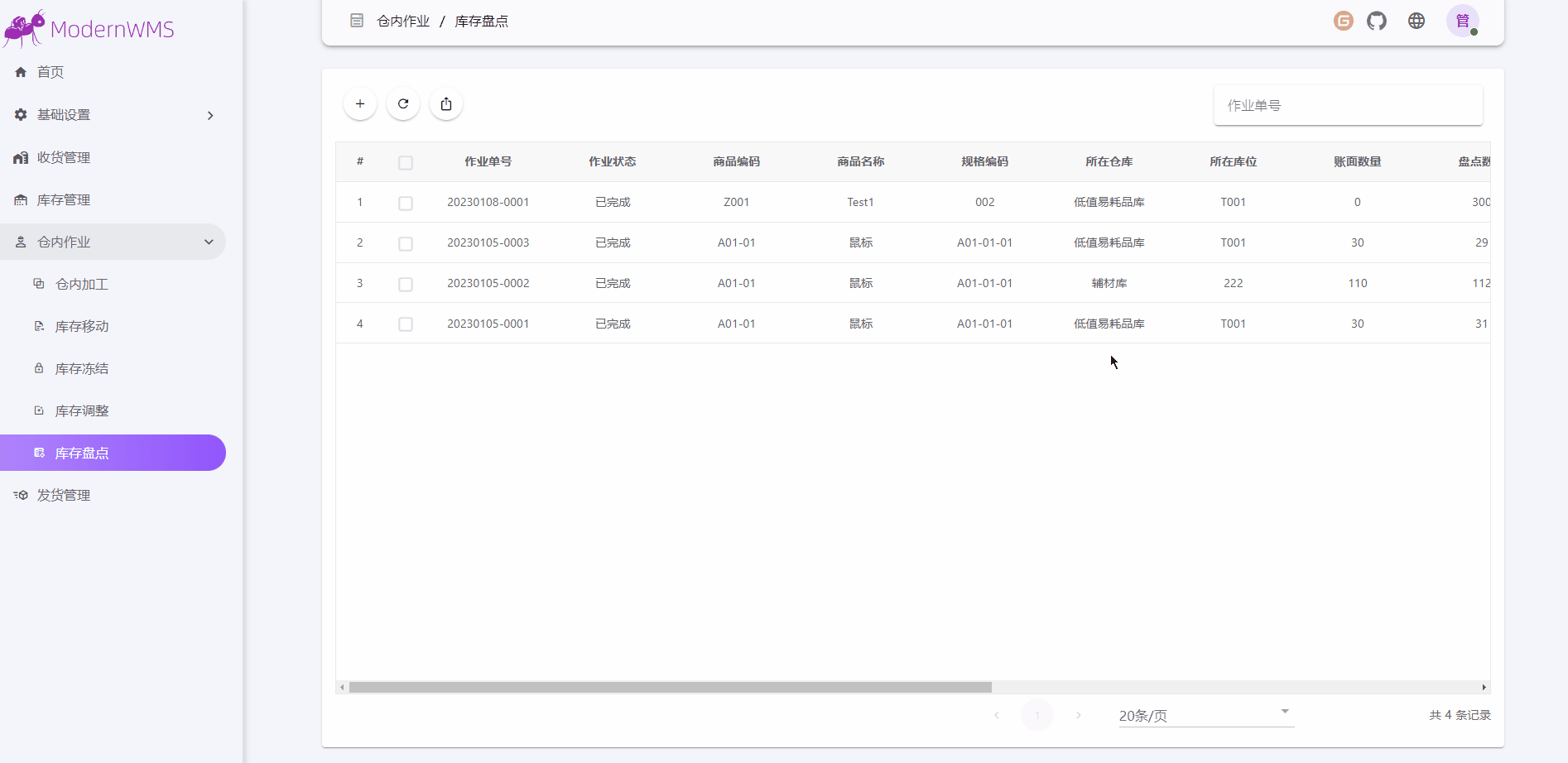Click the ModernWMS ant logo

tap(23, 29)
